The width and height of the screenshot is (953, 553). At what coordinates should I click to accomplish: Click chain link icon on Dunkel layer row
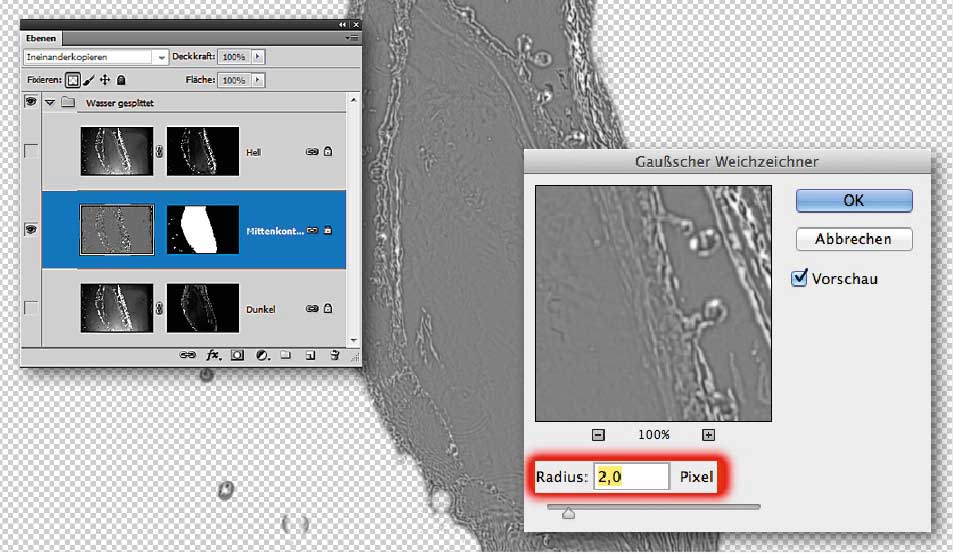[312, 309]
